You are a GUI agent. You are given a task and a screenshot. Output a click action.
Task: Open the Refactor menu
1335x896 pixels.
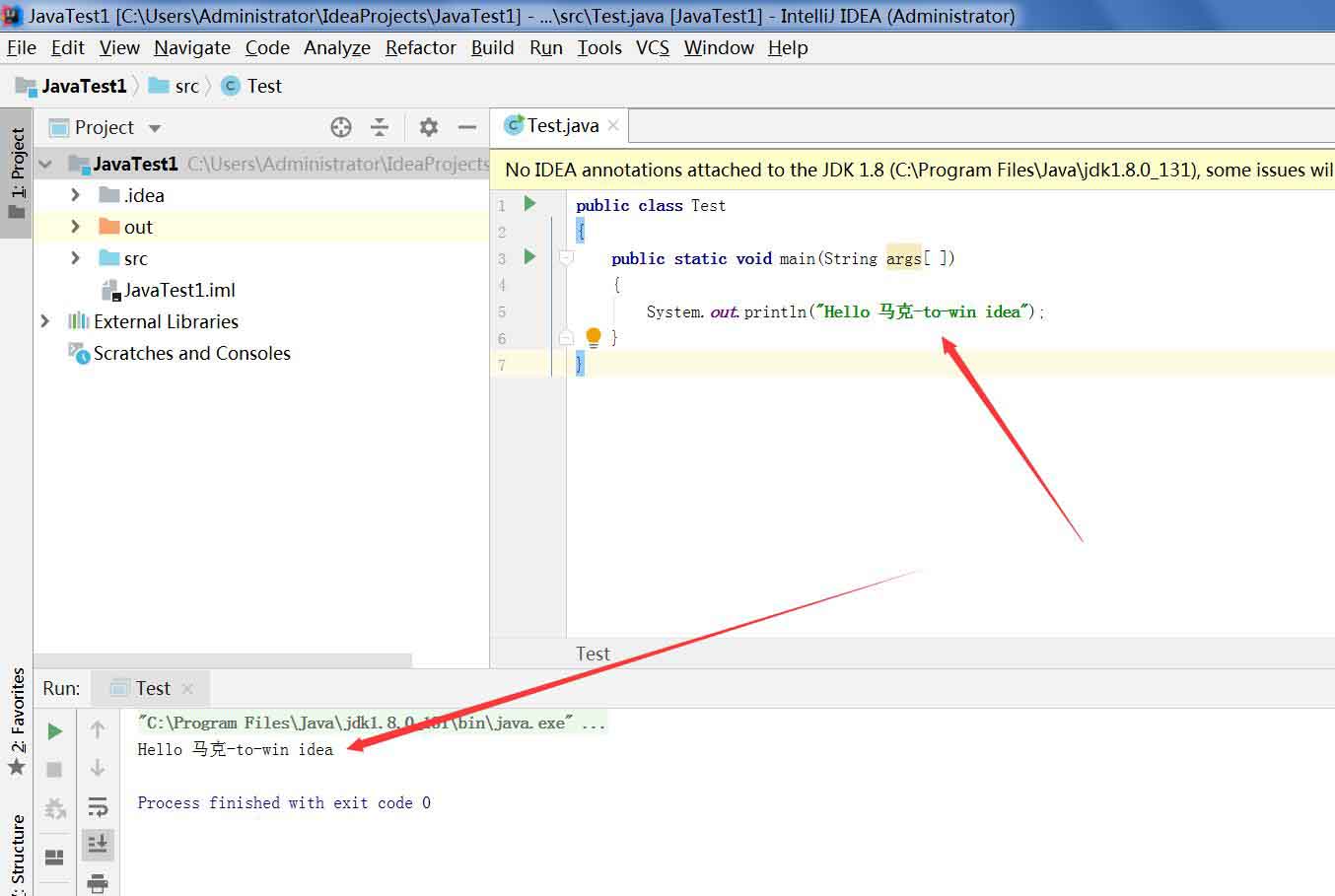421,47
